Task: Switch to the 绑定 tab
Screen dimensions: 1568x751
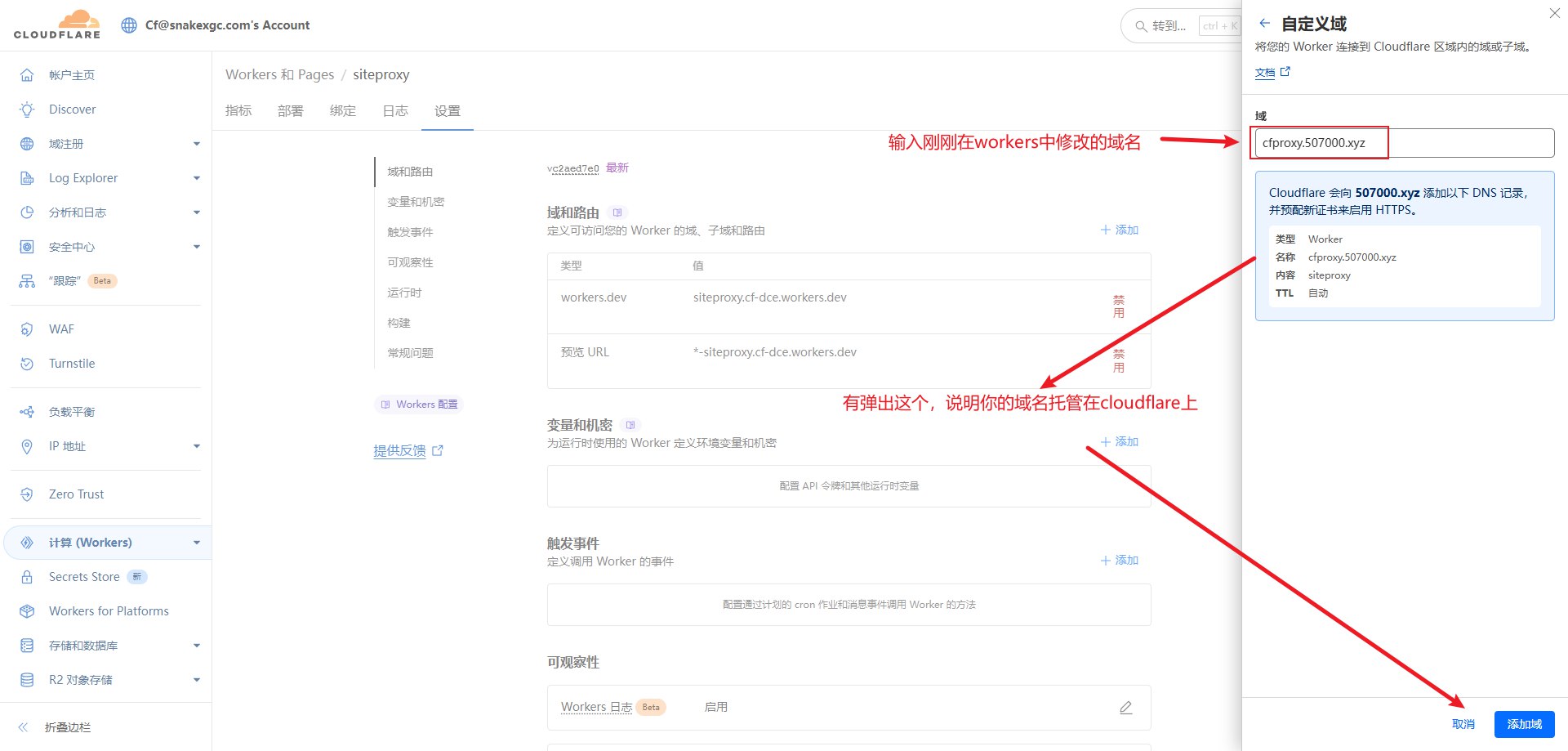Action: [343, 111]
